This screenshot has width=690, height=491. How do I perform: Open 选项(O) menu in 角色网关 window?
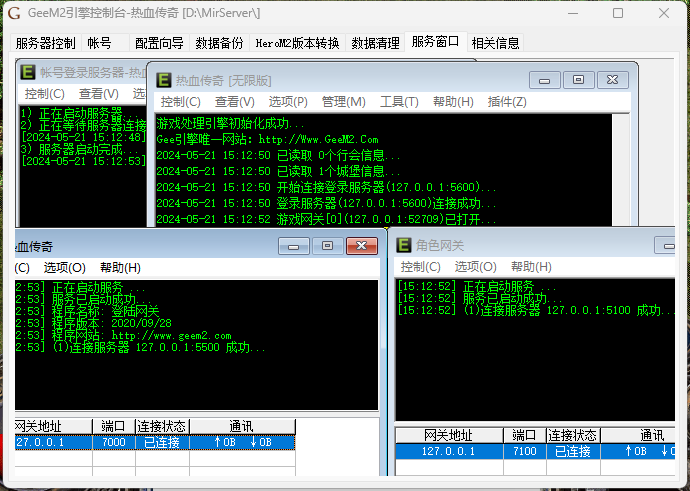point(475,267)
